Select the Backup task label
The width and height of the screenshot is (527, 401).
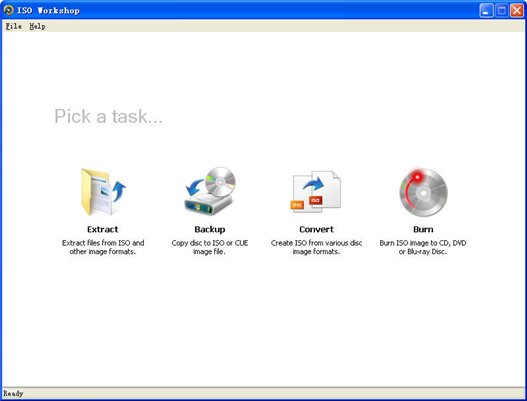point(210,229)
